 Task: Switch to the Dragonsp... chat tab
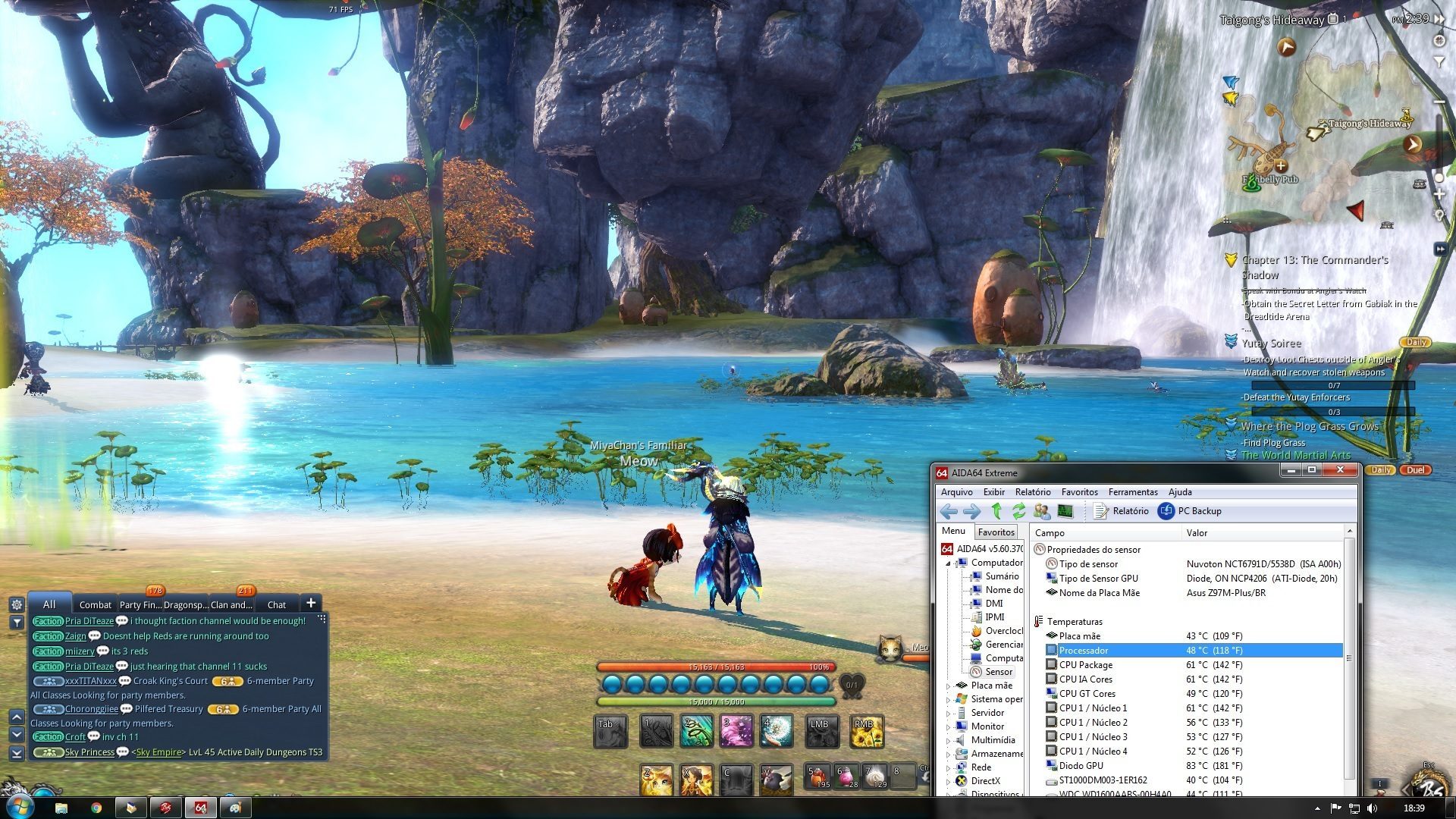point(186,604)
